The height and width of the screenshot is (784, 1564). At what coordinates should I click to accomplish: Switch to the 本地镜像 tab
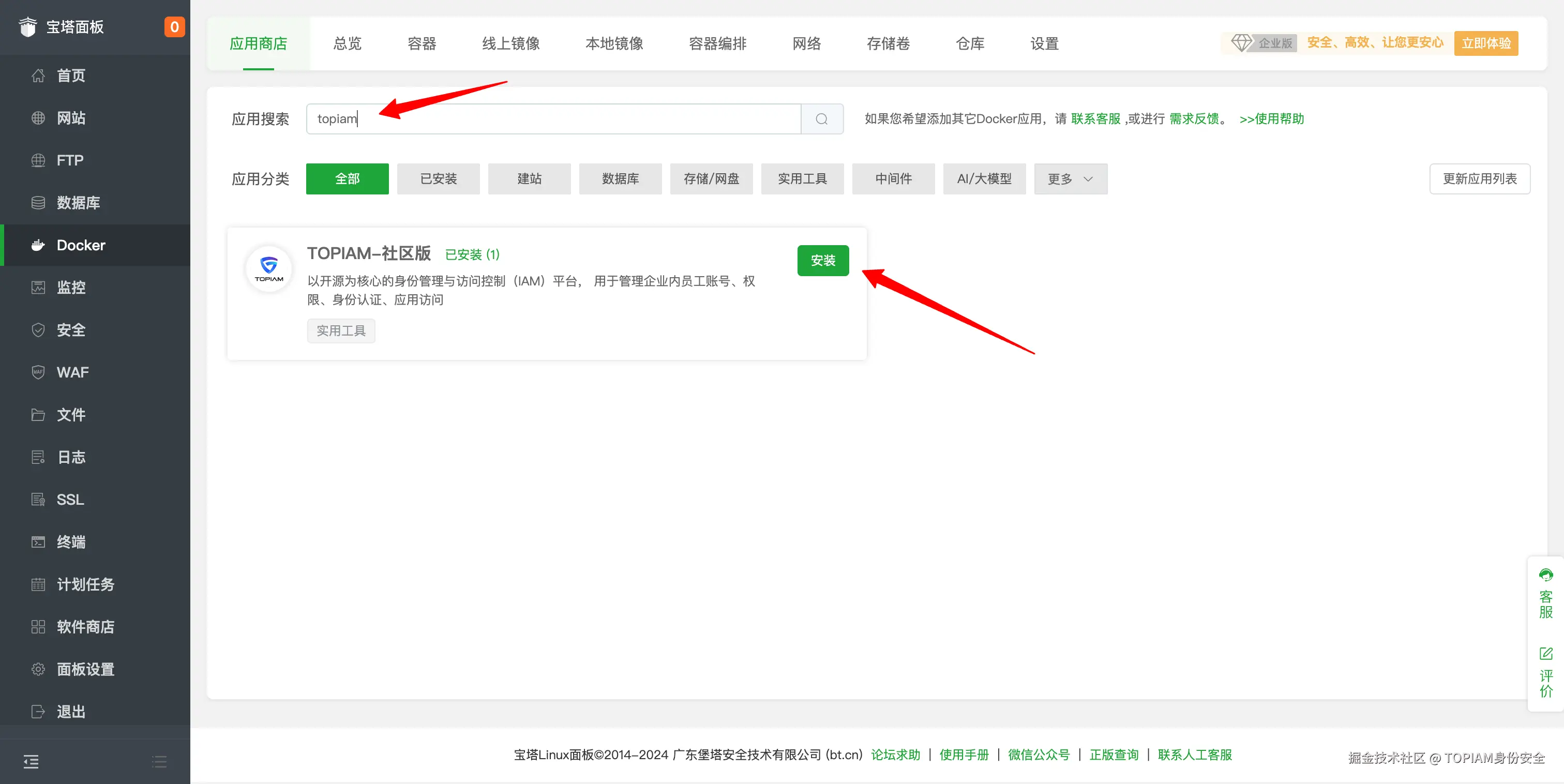pos(614,44)
